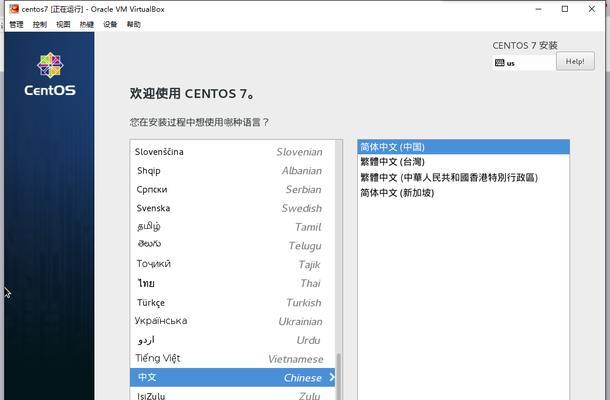Viewport: 610px width, 400px height.
Task: Click the CentOS logo in sidebar
Action: point(50,74)
